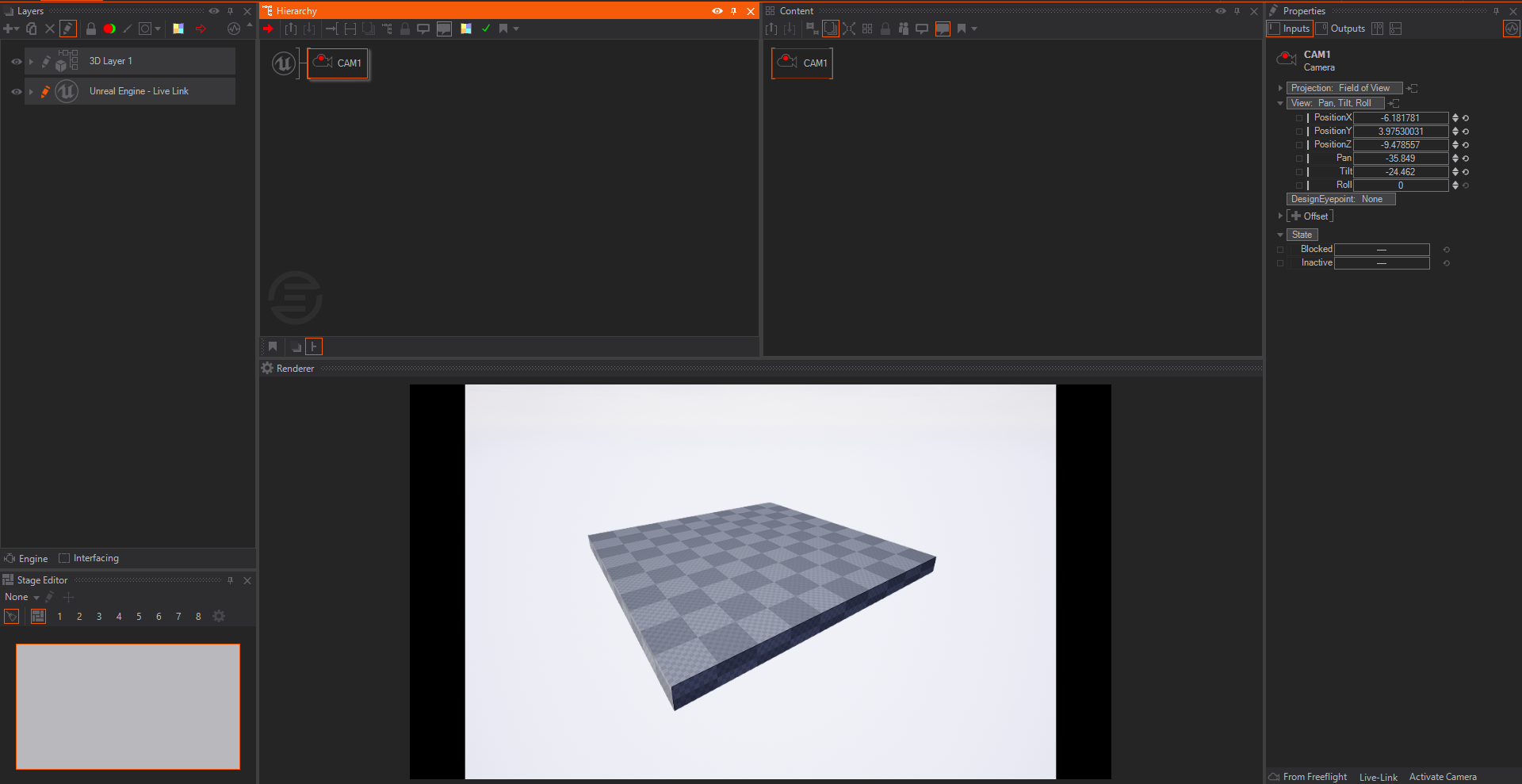Expand the Projection: Field of View section
This screenshot has height=784, width=1522.
[1280, 88]
